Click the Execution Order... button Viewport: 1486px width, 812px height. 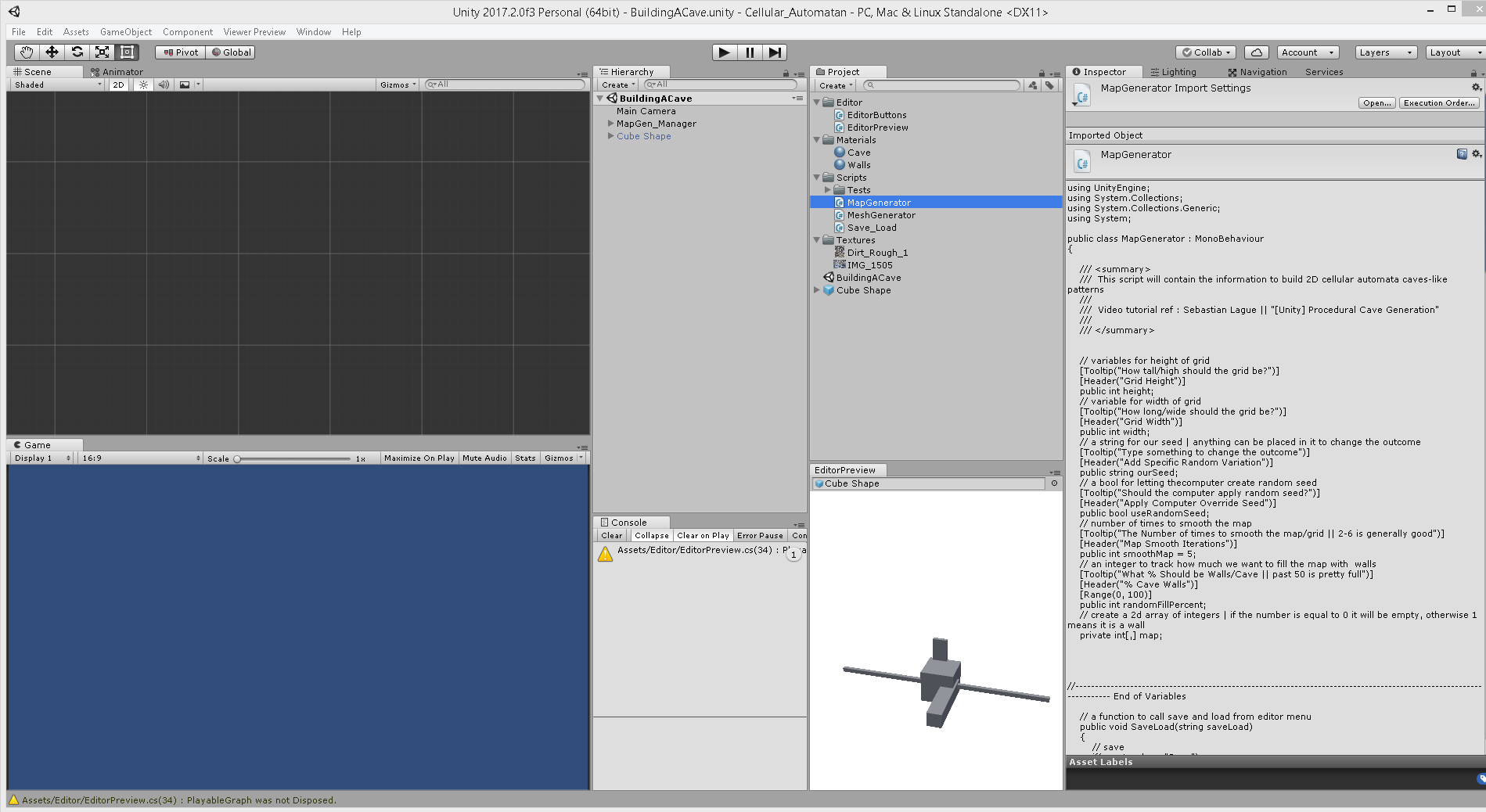pyautogui.click(x=1439, y=103)
